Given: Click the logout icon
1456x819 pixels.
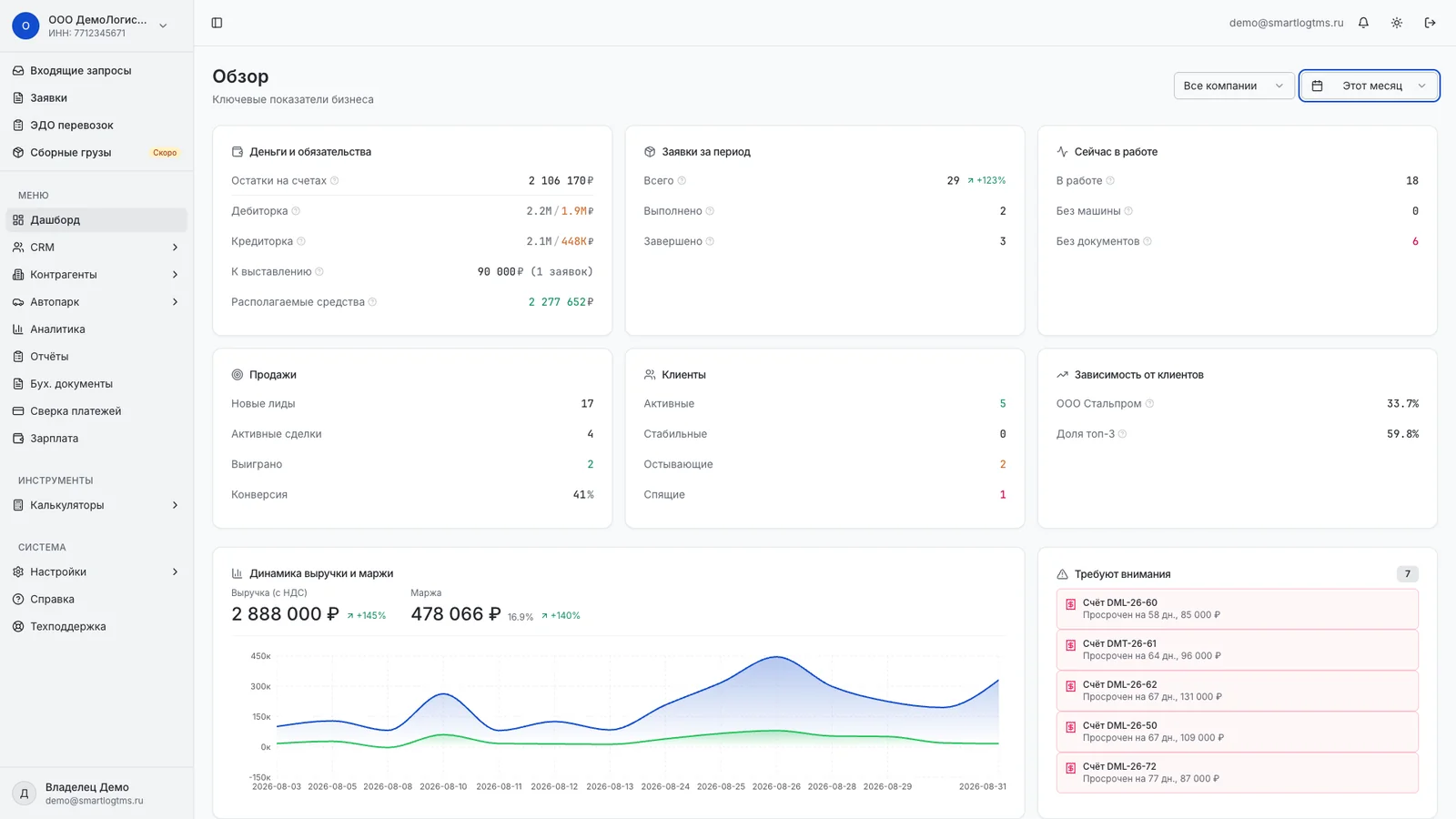Looking at the screenshot, I should point(1431,23).
